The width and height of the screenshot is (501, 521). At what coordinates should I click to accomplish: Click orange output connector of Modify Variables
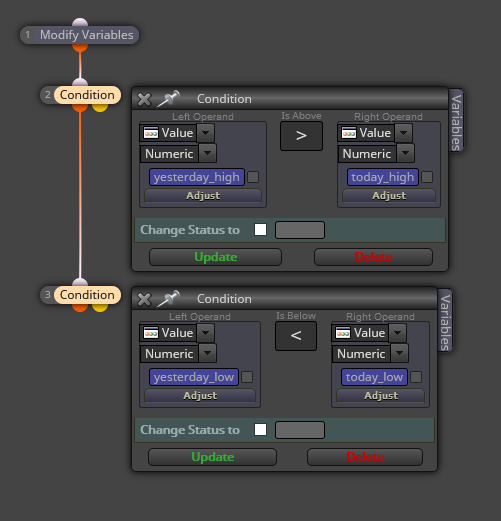(x=80, y=48)
